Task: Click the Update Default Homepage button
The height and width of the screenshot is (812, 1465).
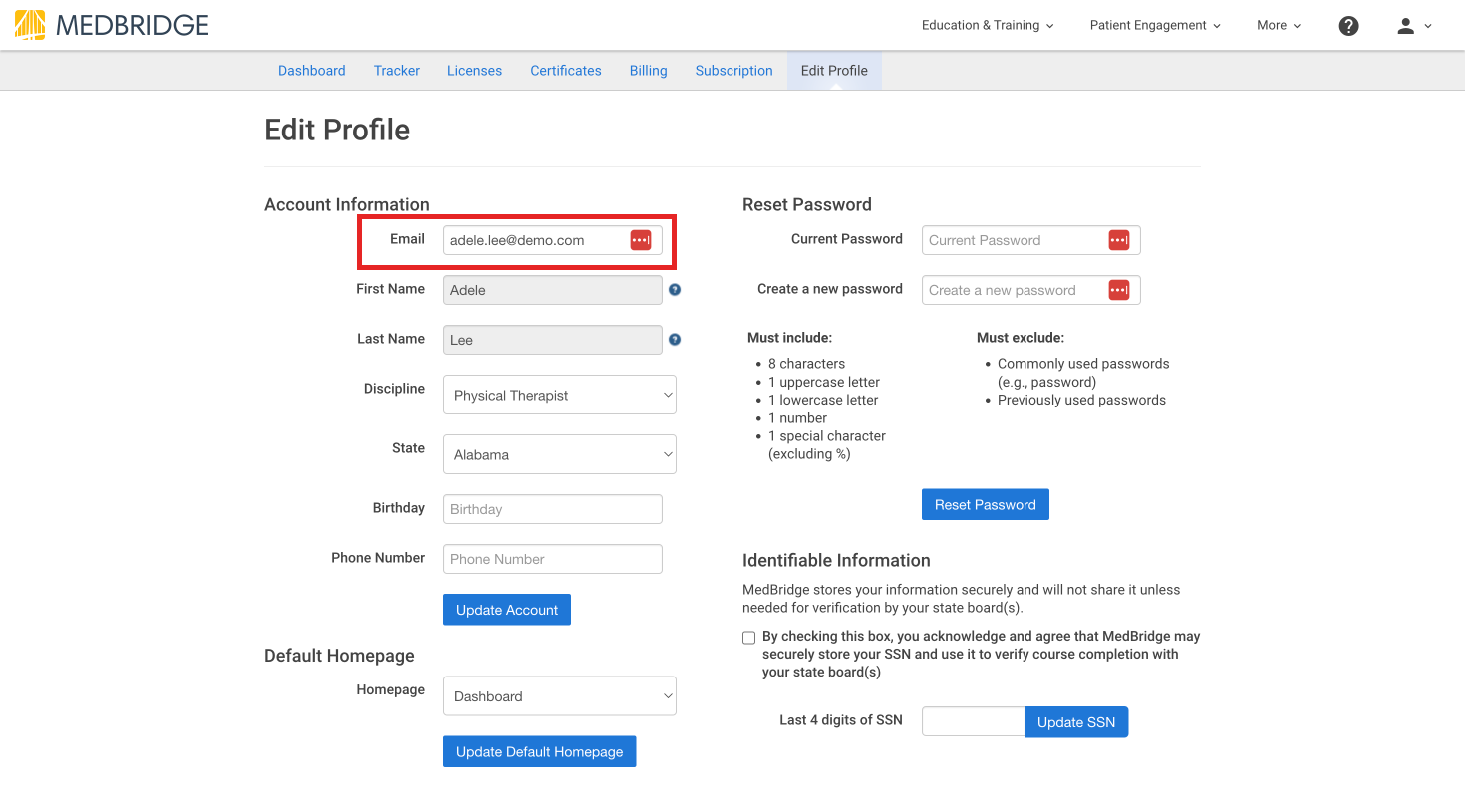Action: coord(539,751)
